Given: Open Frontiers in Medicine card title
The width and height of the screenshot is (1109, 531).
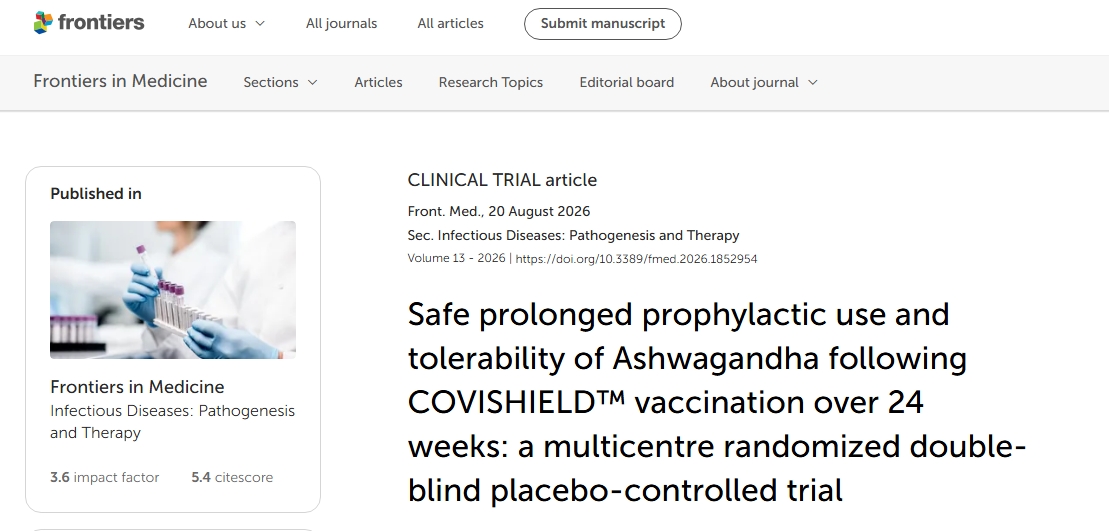Looking at the screenshot, I should [137, 387].
